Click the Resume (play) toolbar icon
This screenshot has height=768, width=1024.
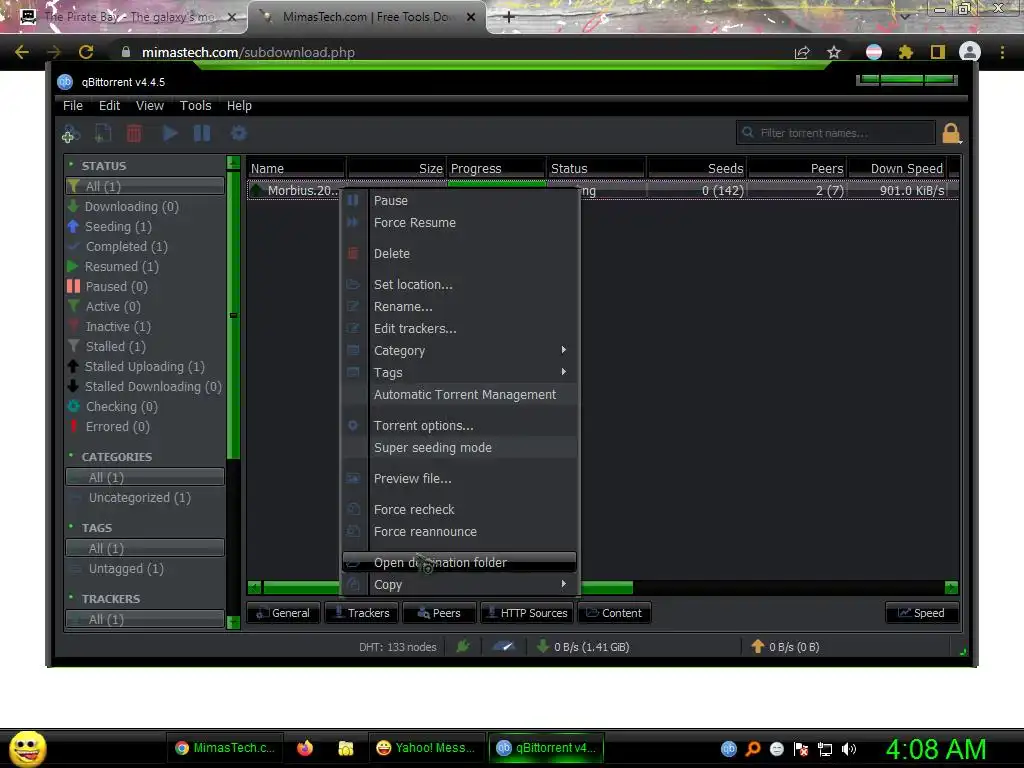point(170,133)
